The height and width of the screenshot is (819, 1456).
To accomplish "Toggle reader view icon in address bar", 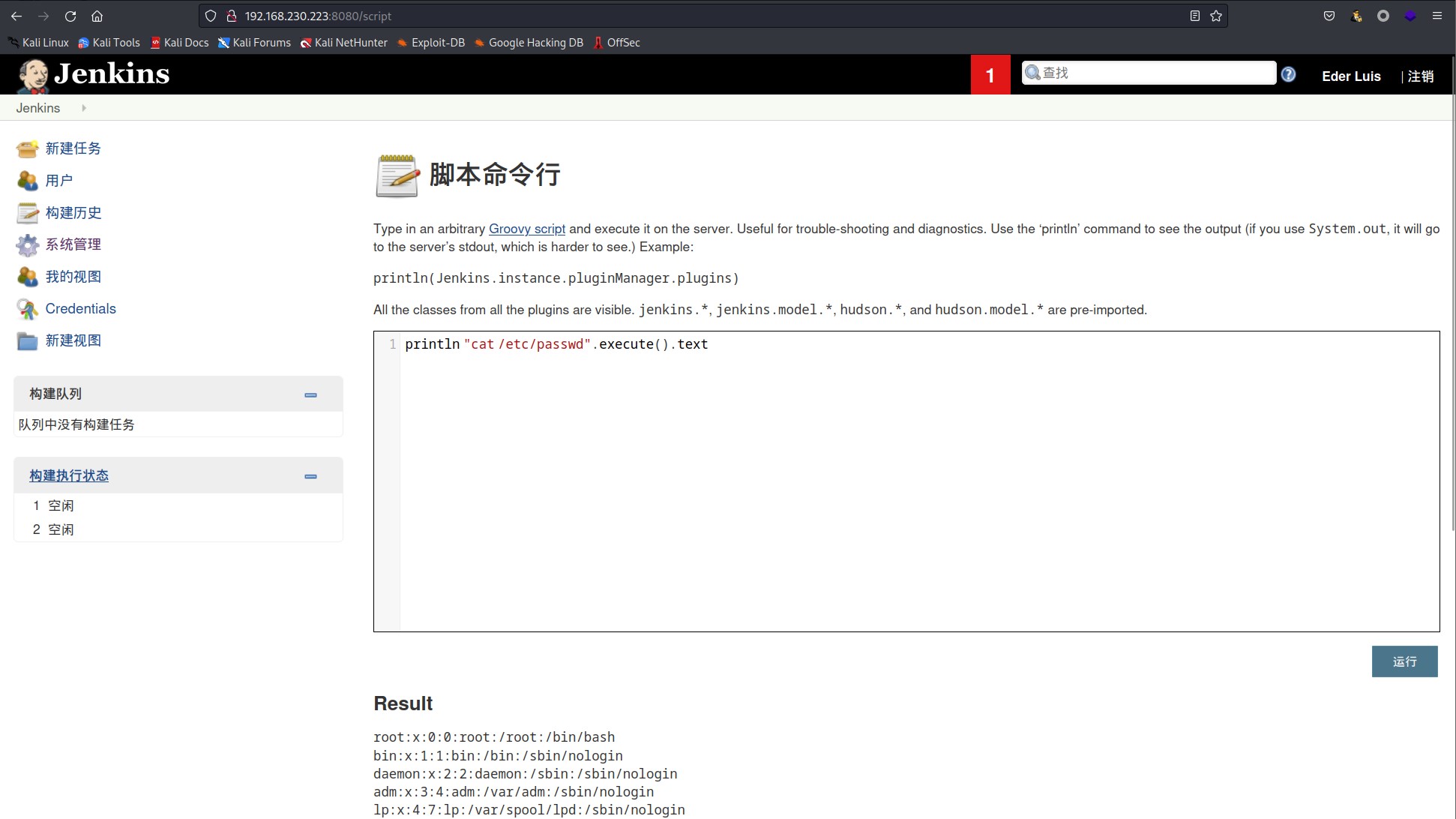I will point(1195,16).
